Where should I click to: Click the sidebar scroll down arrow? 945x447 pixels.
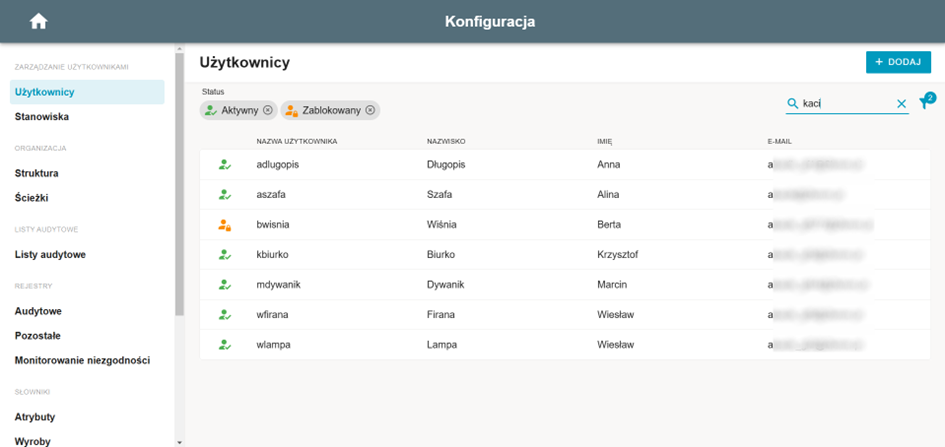click(180, 442)
